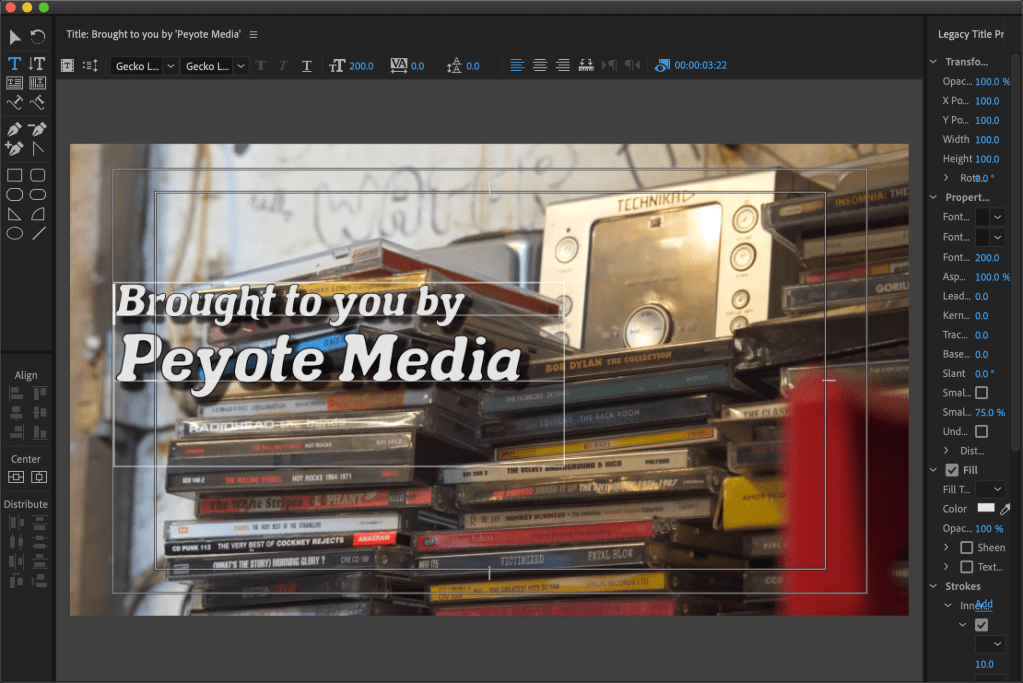Collapse the Strokes section
This screenshot has width=1023, height=683.
point(934,586)
